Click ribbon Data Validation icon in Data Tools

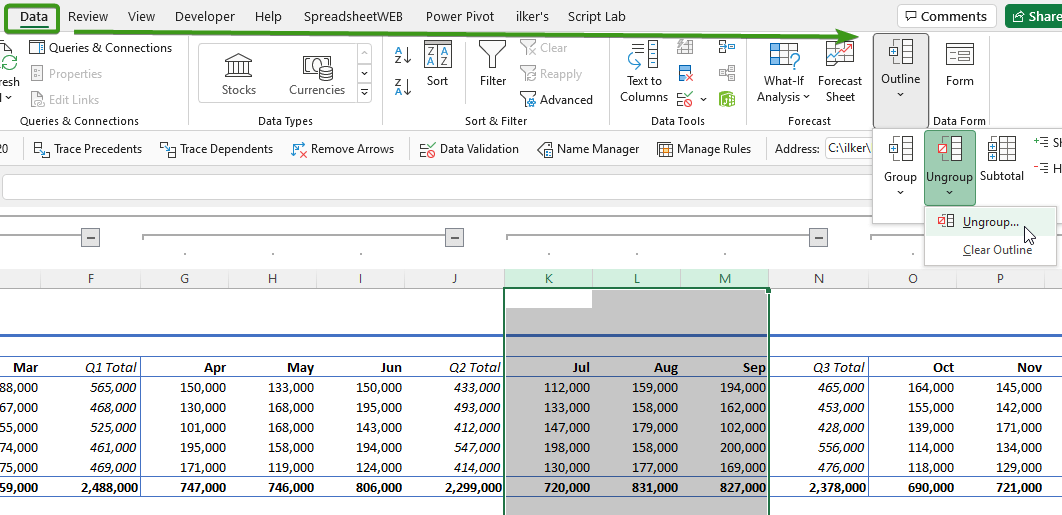pos(685,100)
